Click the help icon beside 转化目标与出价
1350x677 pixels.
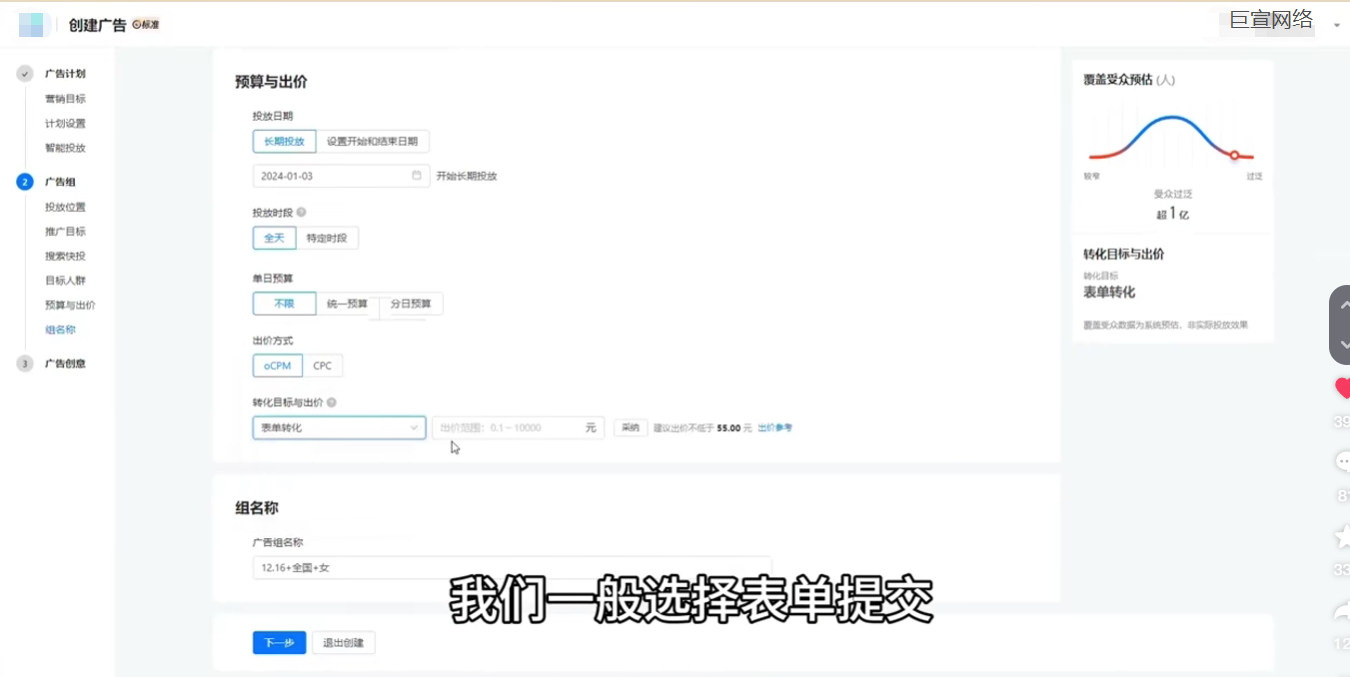point(331,403)
